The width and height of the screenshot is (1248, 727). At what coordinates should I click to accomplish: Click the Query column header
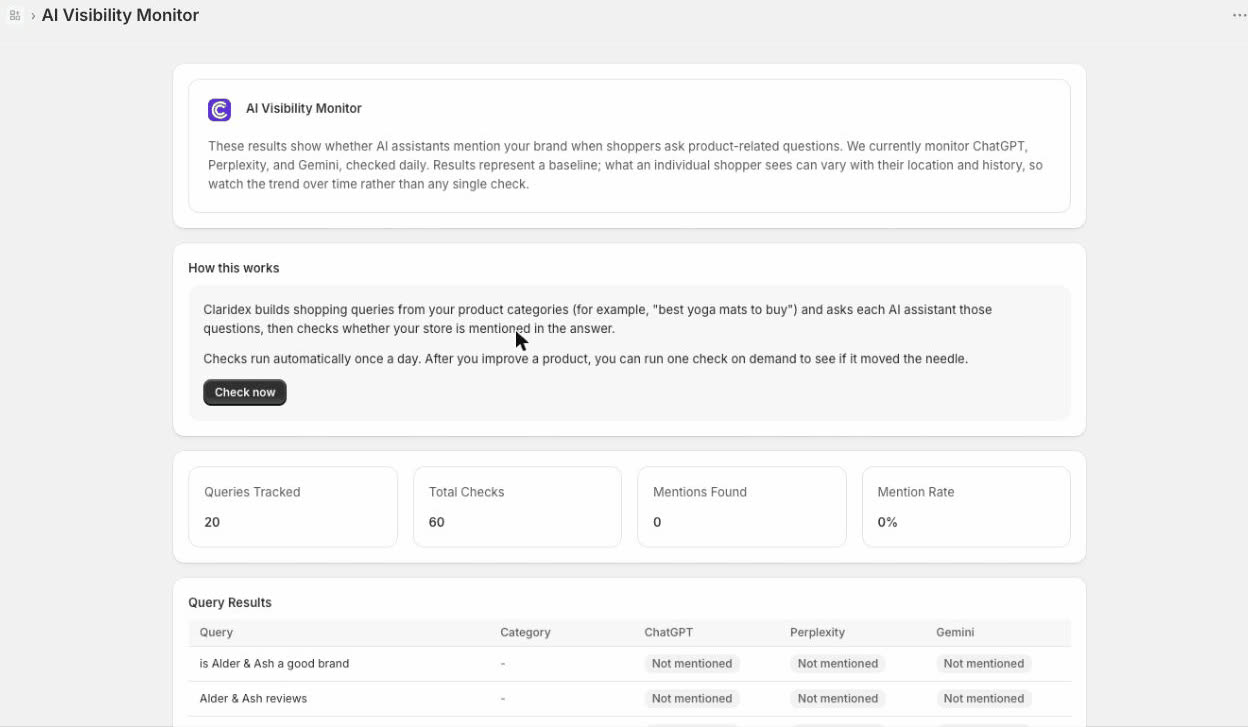[x=216, y=632]
